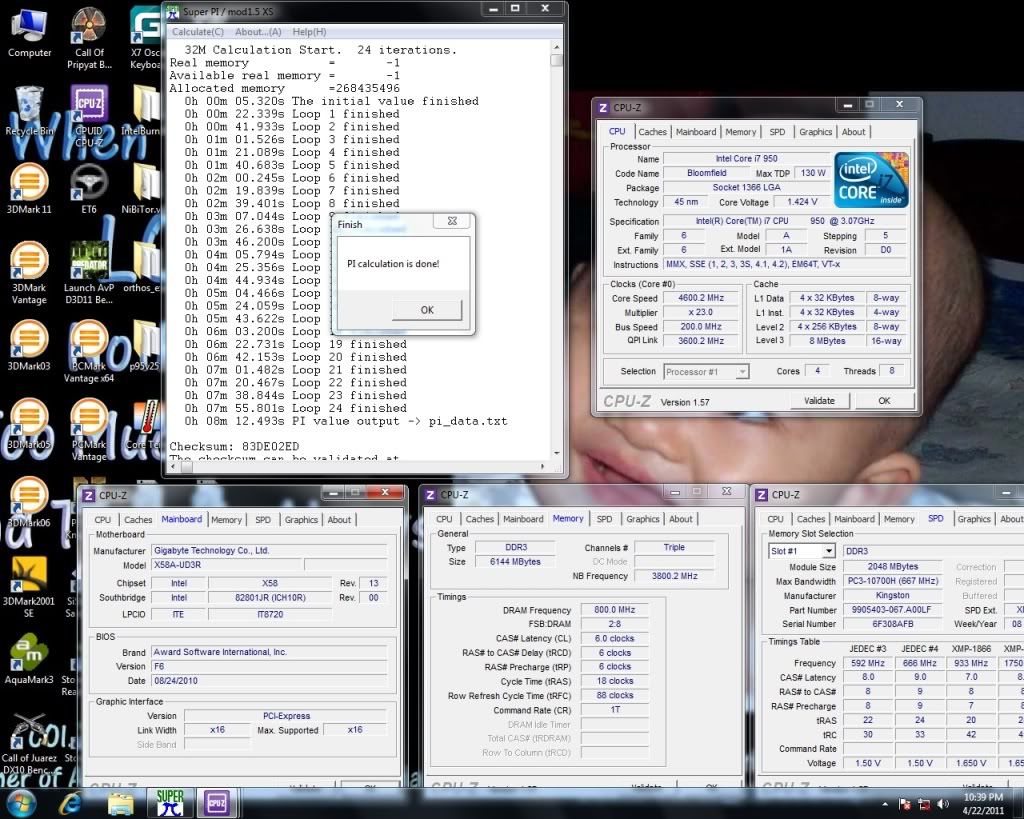Open the About tab in the top-right CPU-Z window

(854, 131)
